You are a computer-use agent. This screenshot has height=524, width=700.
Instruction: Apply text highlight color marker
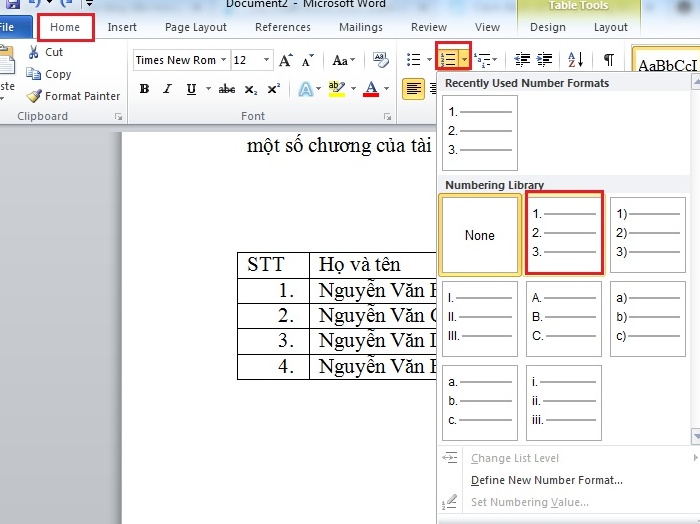tap(337, 89)
